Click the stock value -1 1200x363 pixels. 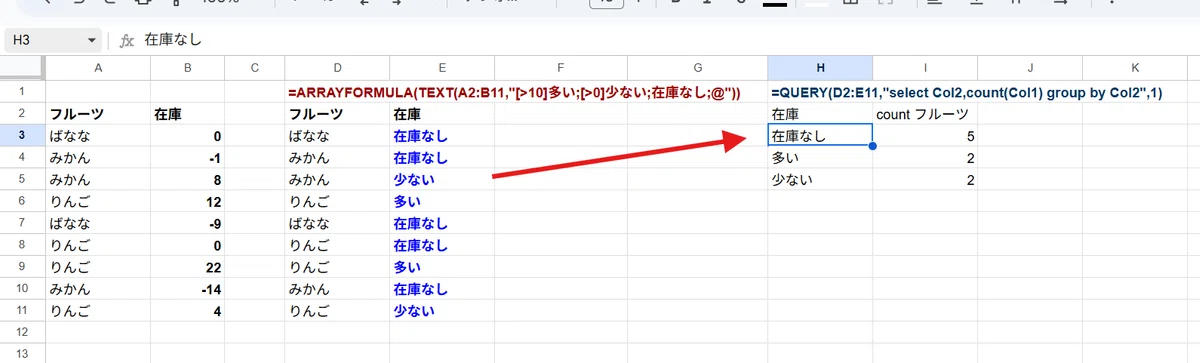tap(187, 158)
